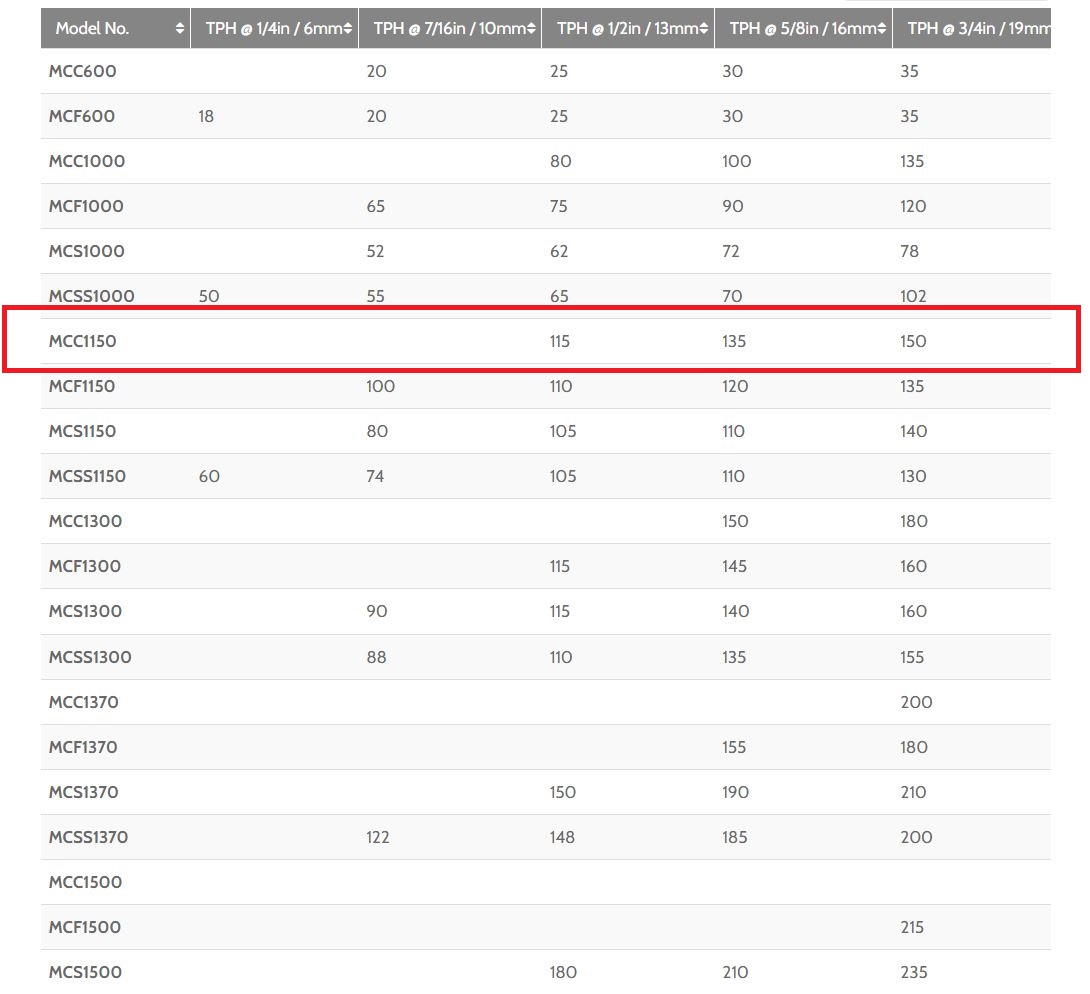Select the value 60 in MCSS1150 row

(x=209, y=476)
